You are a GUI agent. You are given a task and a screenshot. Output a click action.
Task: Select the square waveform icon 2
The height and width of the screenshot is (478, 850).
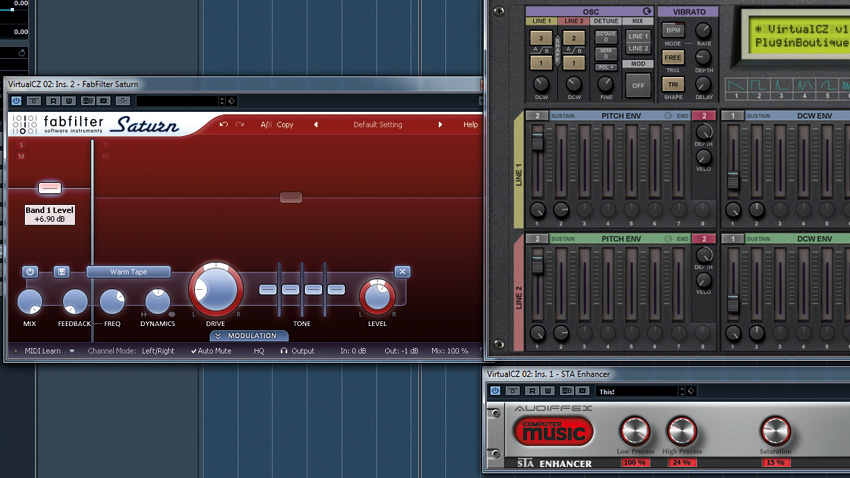click(x=759, y=88)
